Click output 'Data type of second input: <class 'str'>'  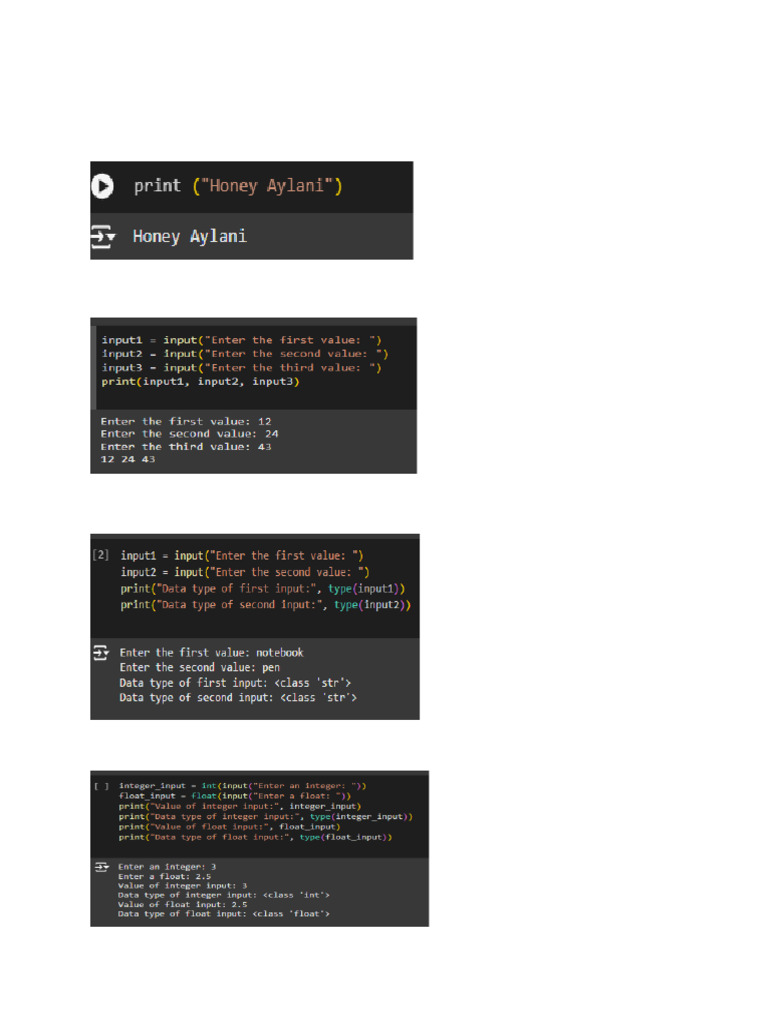click(238, 697)
